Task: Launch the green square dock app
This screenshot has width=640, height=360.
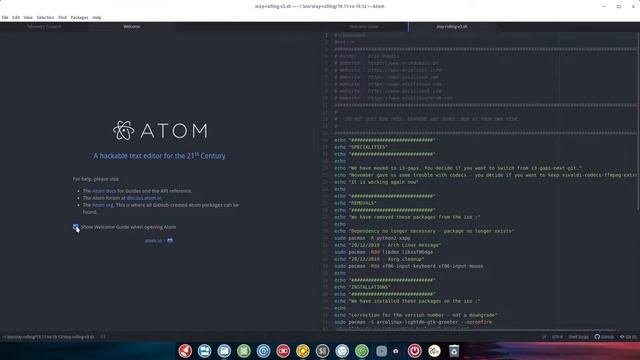Action: pyautogui.click(x=244, y=351)
